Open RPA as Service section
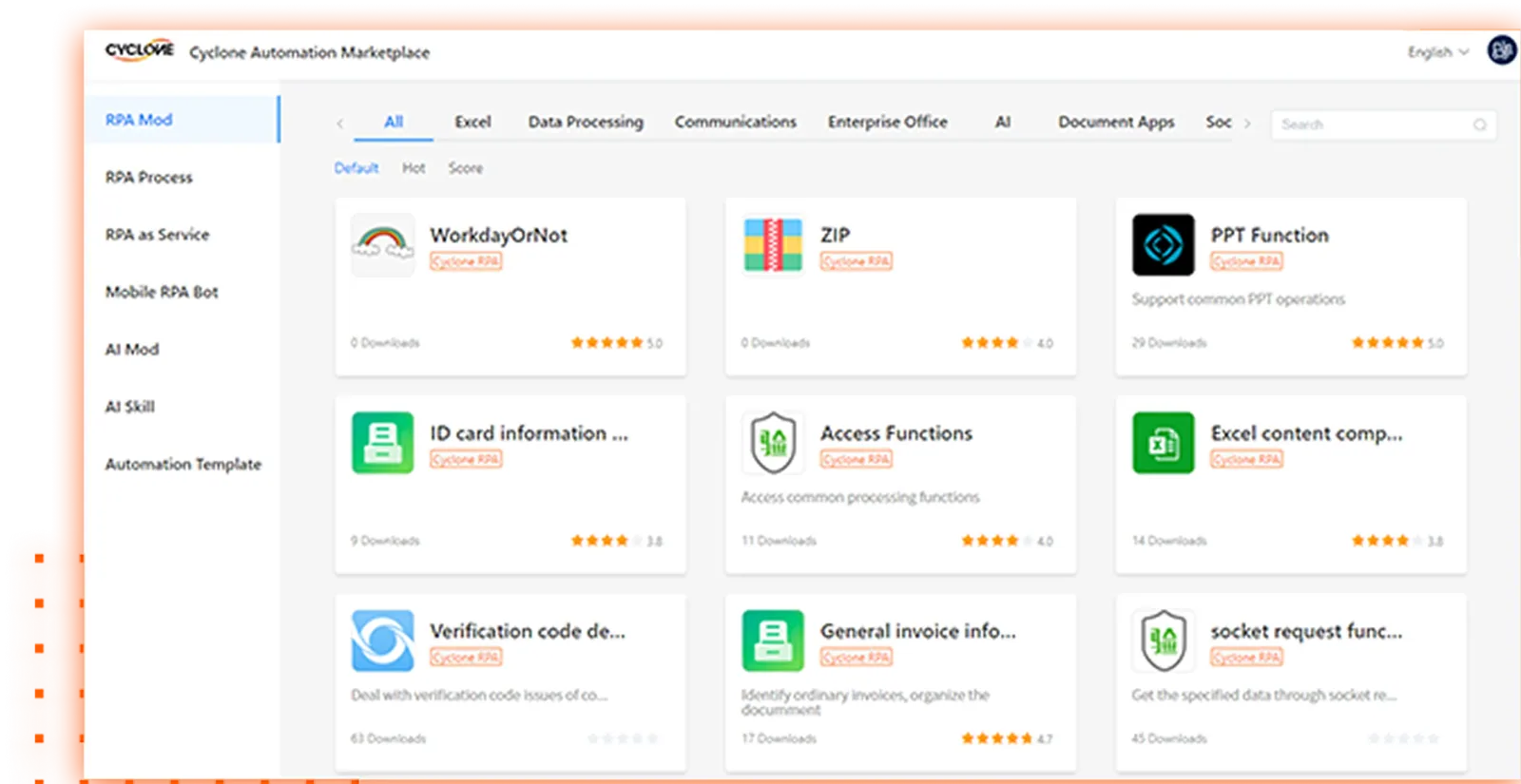 [x=157, y=235]
